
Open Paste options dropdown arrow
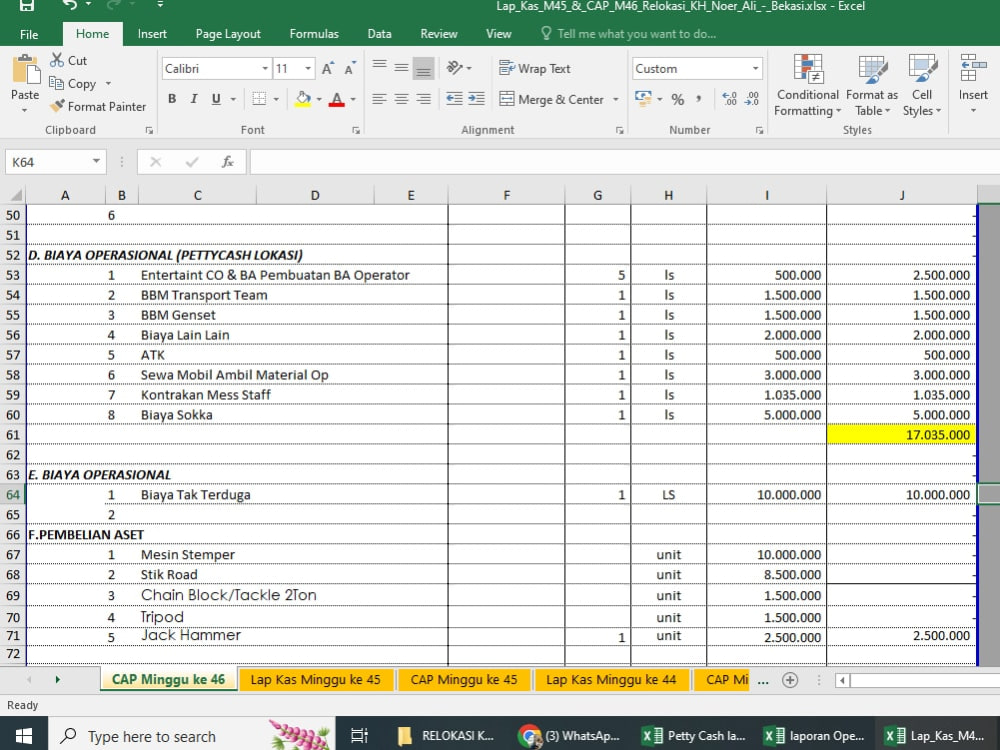[x=24, y=111]
